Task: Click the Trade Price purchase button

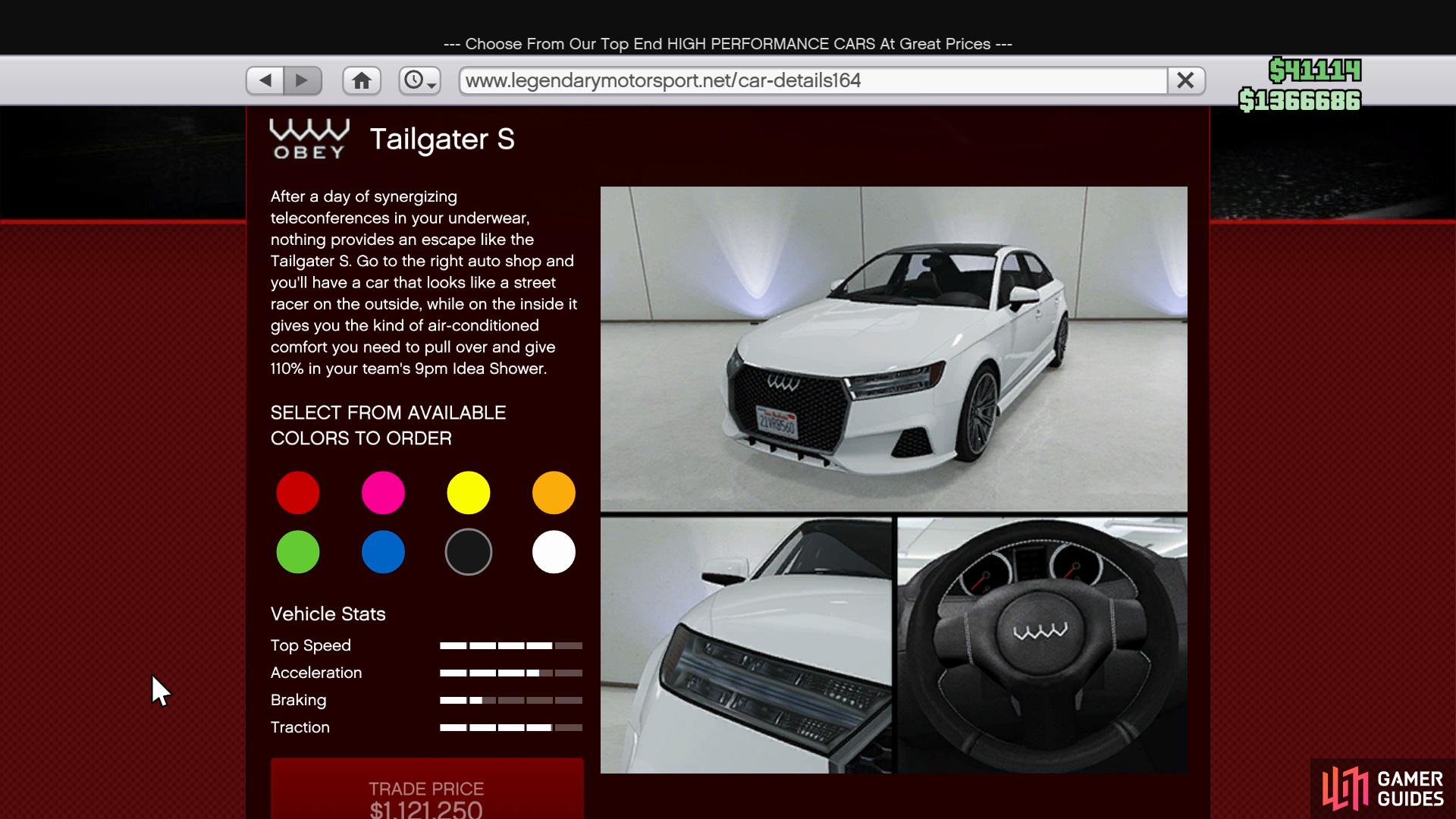Action: click(x=427, y=789)
